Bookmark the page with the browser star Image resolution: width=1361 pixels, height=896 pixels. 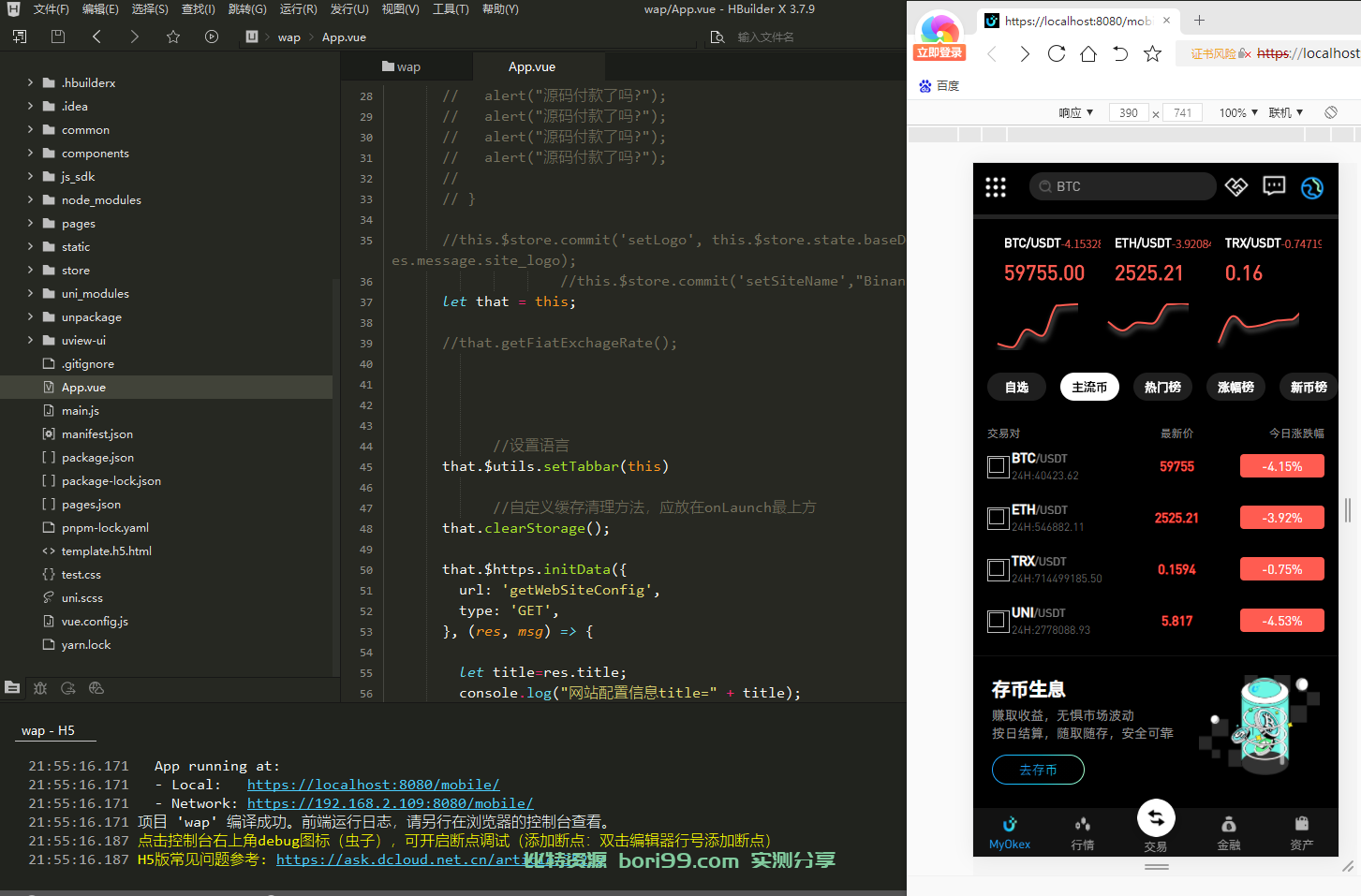(1153, 53)
